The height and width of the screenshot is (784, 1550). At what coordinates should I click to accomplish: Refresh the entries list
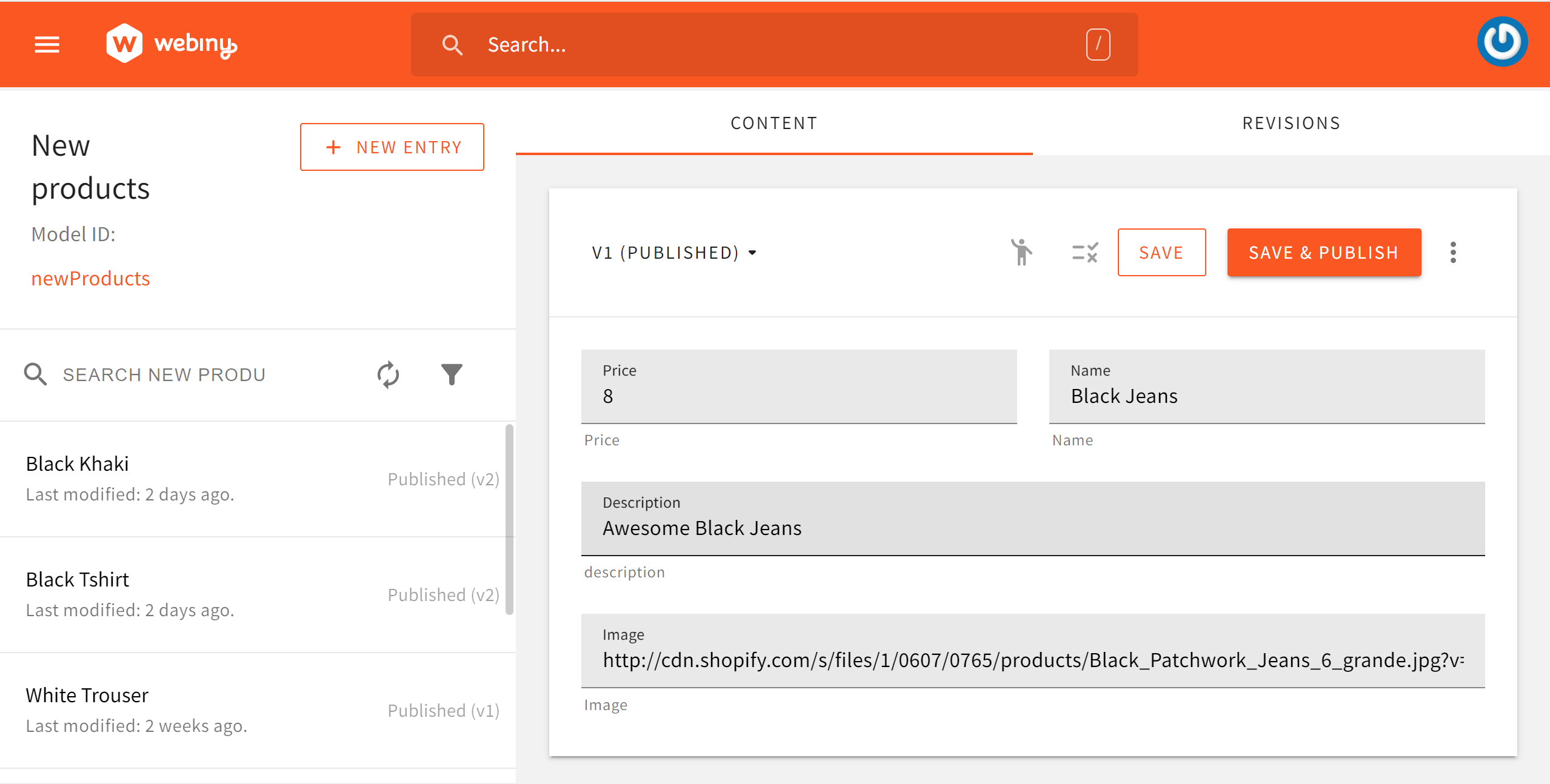pos(388,374)
